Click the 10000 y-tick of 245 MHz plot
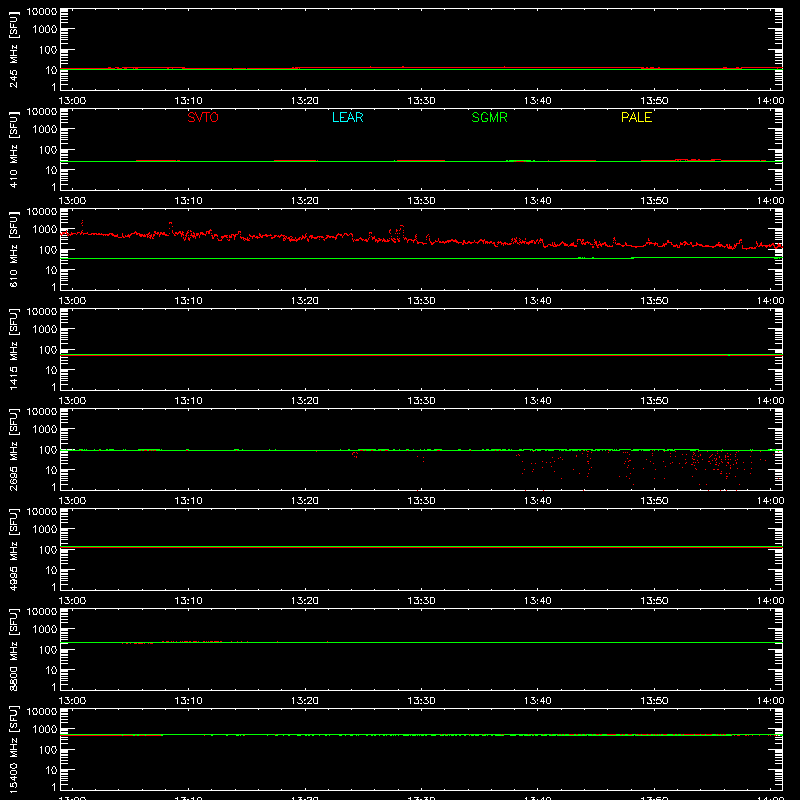Image resolution: width=800 pixels, height=800 pixels. pos(42,12)
